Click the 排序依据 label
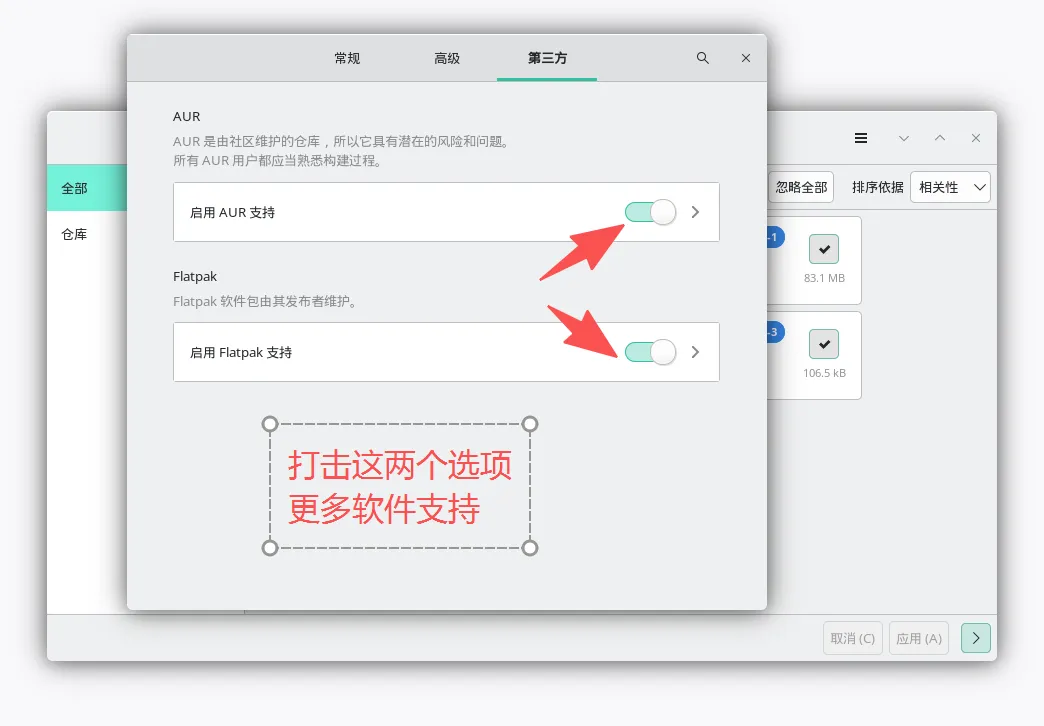This screenshot has height=726, width=1044. (878, 187)
